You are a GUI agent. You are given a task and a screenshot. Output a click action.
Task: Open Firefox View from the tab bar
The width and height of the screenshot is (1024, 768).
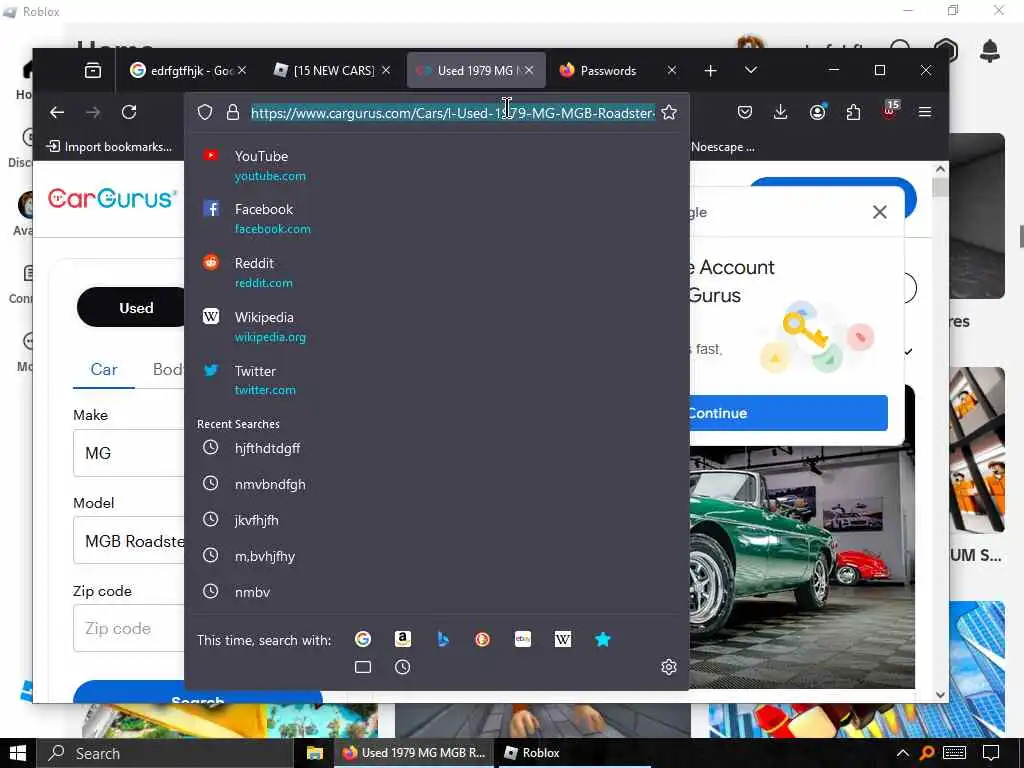tap(93, 70)
